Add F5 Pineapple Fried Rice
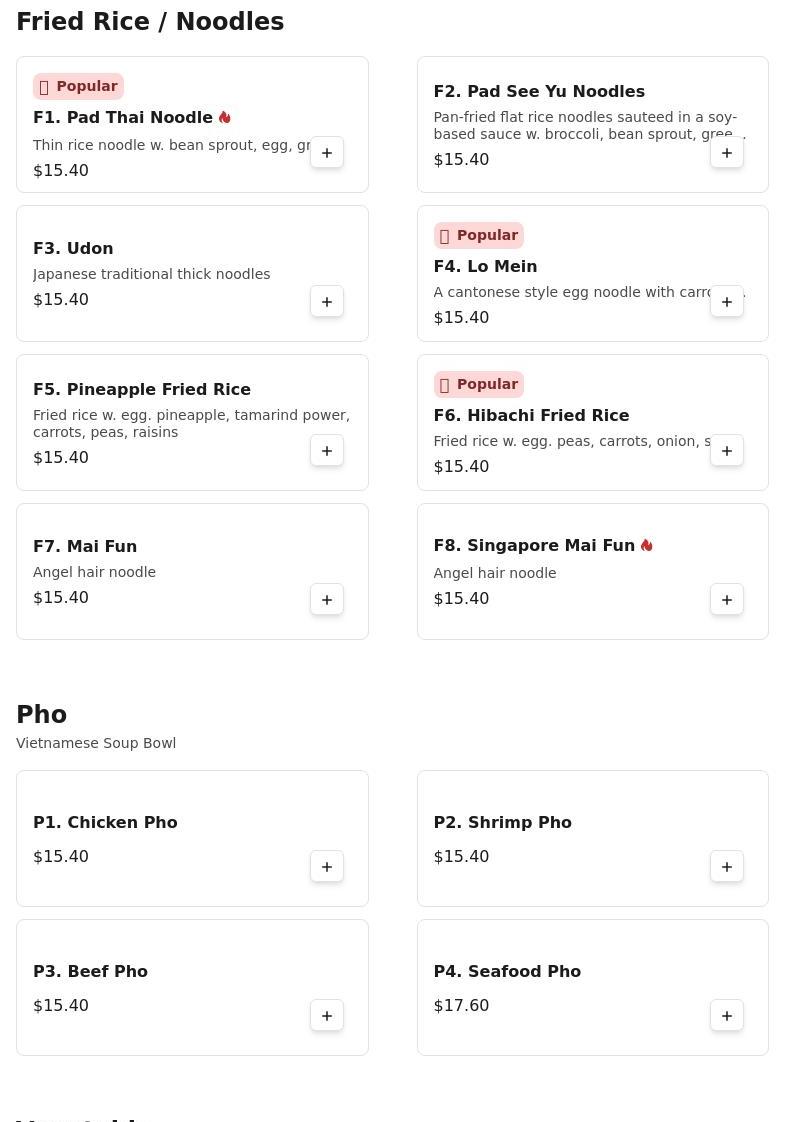This screenshot has height=1122, width=785. [327, 451]
